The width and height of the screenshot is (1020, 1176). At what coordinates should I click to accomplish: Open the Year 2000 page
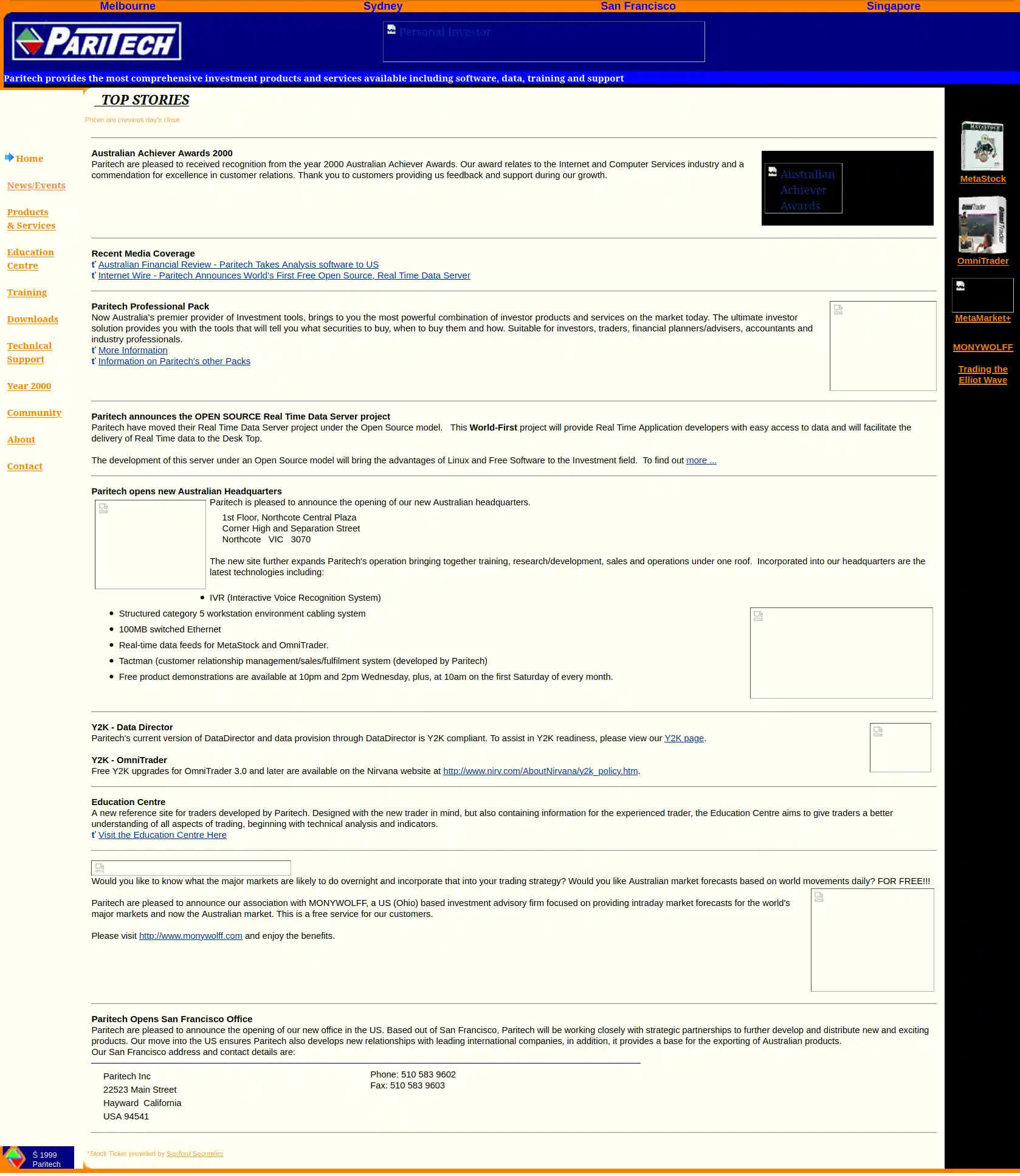[x=29, y=386]
